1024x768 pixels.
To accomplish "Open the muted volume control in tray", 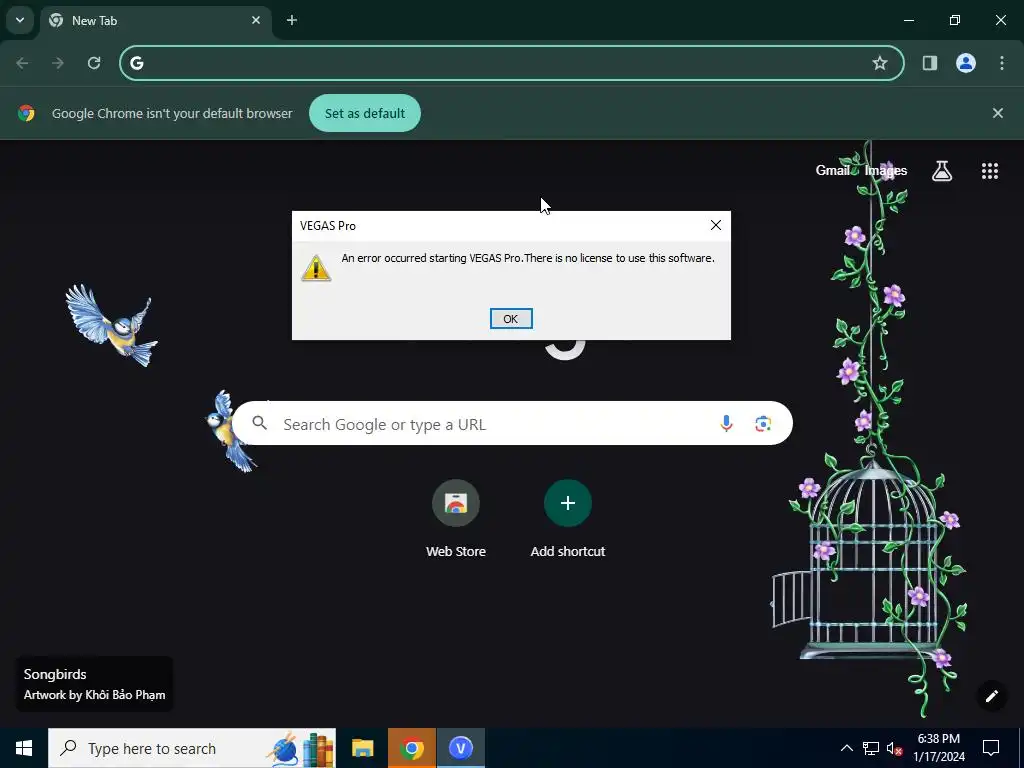I will pos(894,748).
